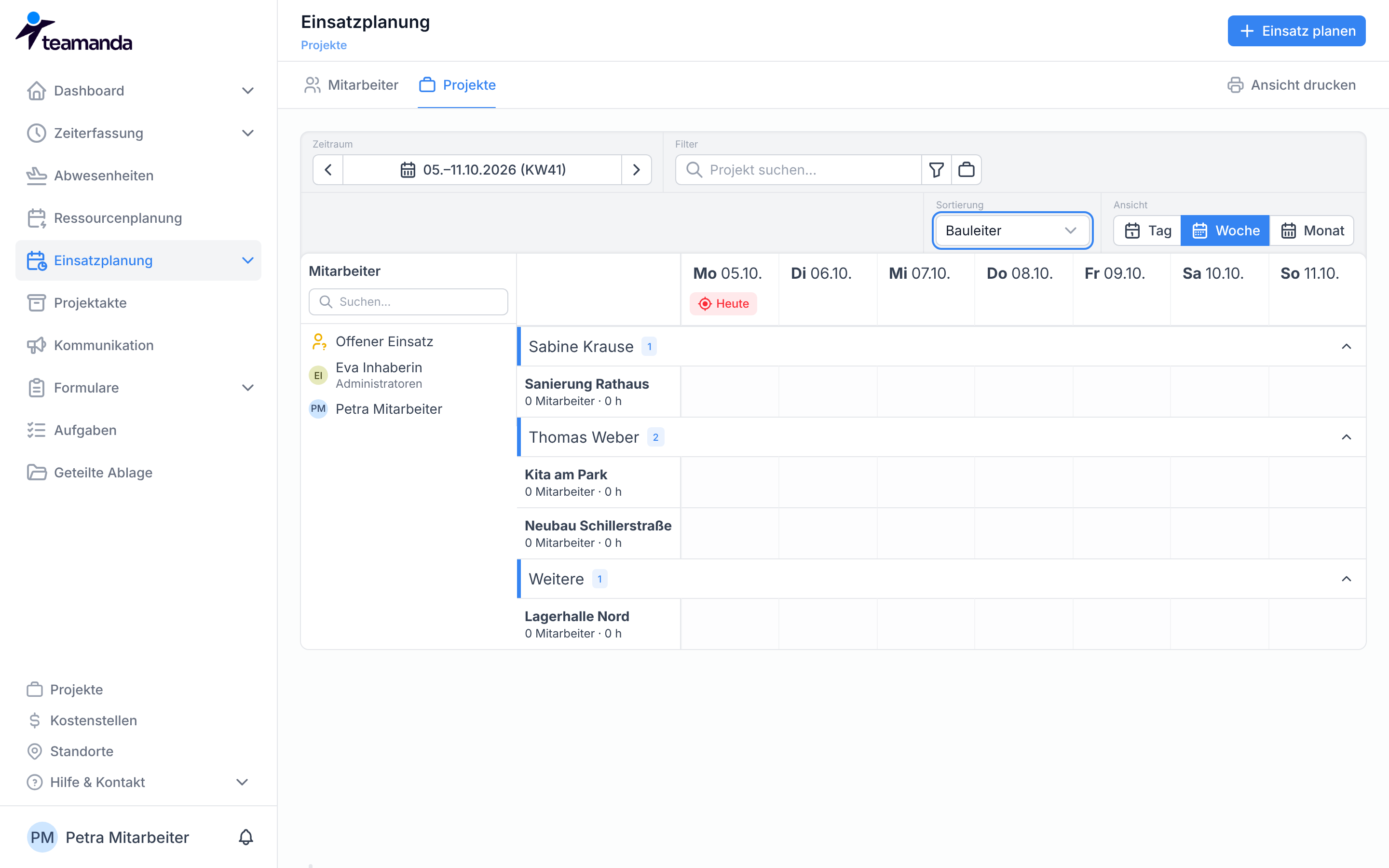This screenshot has height=868, width=1389.
Task: Click the Projekt suchen field
Action: (x=798, y=170)
